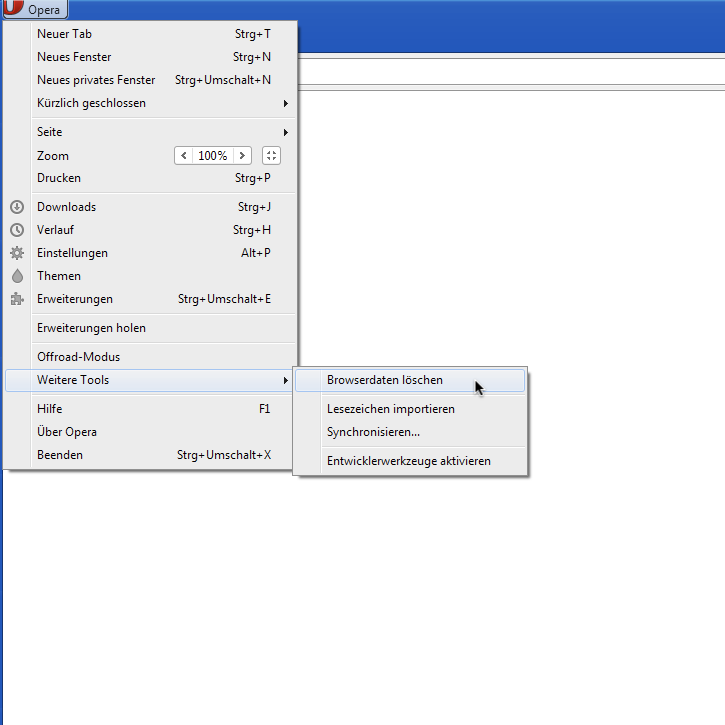
Task: Choose Beenden to quit Opera
Action: pos(150,455)
